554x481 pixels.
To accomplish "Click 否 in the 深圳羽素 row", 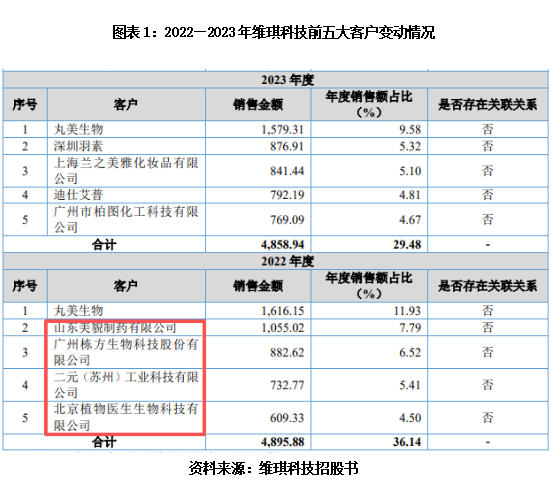I will click(x=488, y=146).
